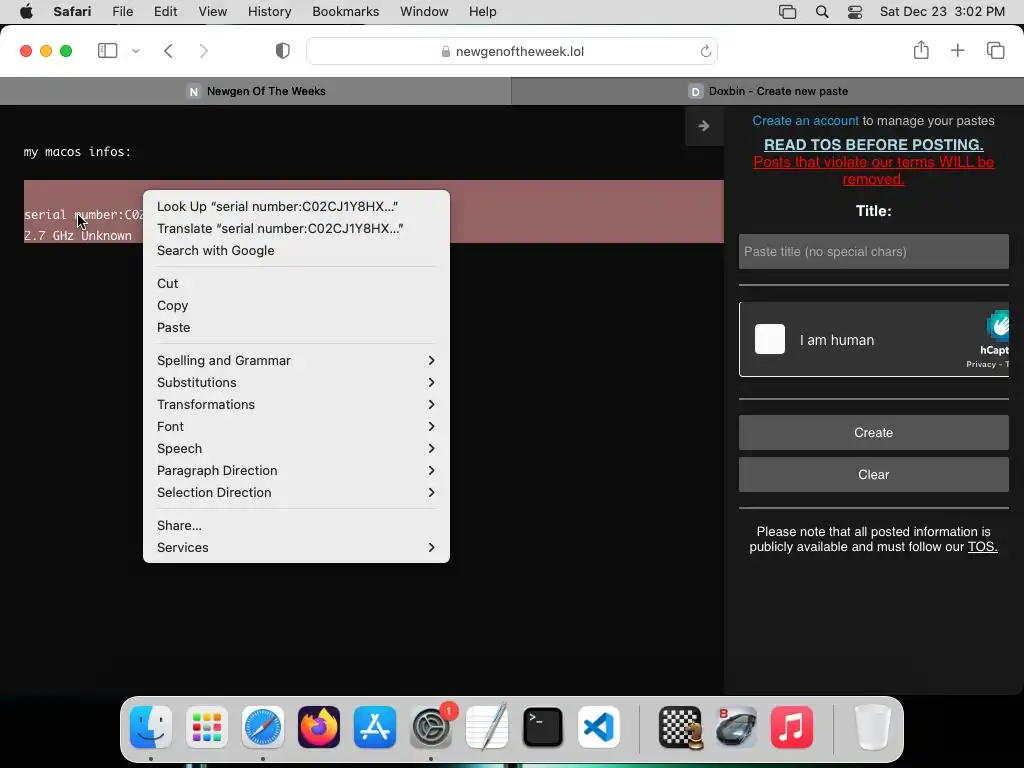Open Spotlight search in menu bar
This screenshot has height=768, width=1024.
click(822, 12)
